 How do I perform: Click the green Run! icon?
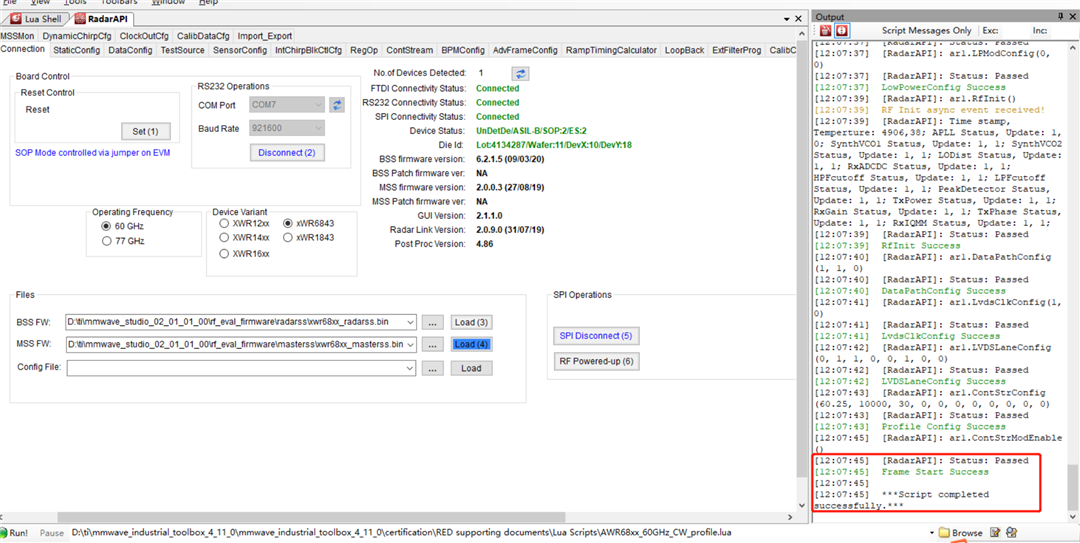4,533
